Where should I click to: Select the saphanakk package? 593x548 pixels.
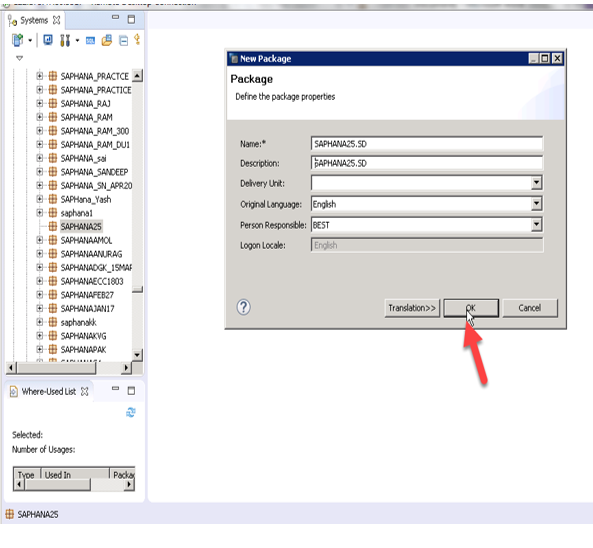point(78,322)
